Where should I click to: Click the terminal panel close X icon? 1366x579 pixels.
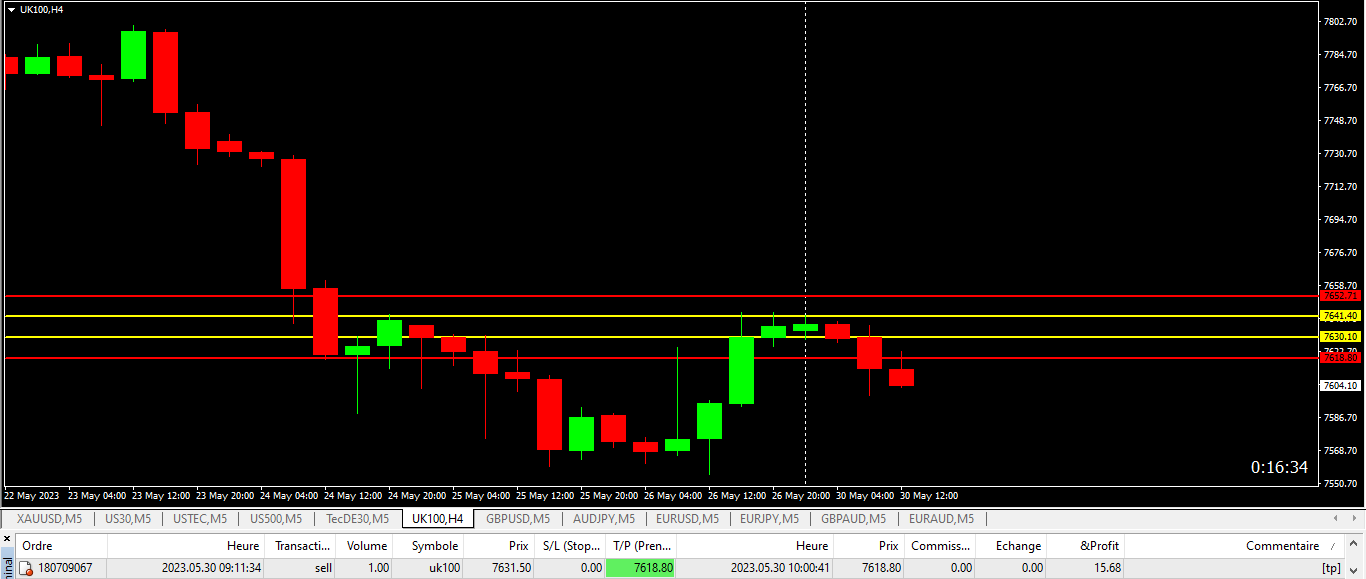click(x=6, y=539)
